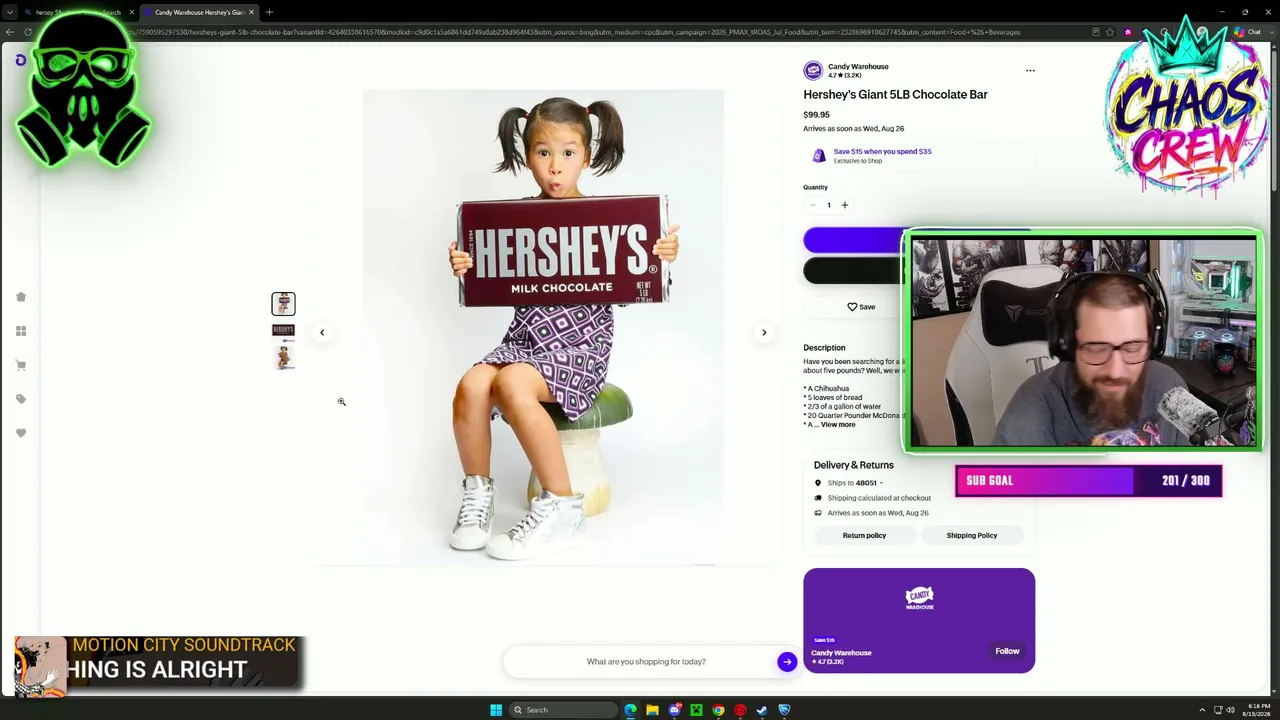
Task: Open the Windows Start menu
Action: click(x=496, y=710)
